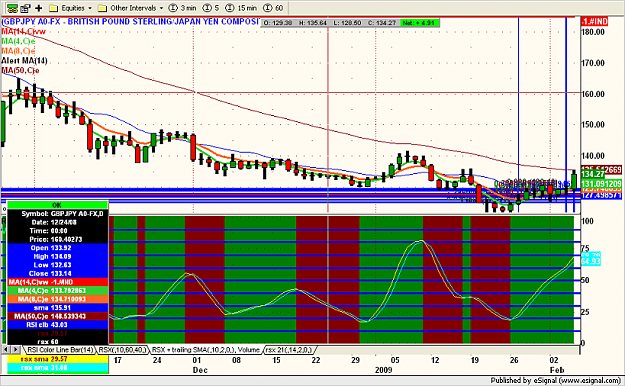Click the Dec month label on time axis

(200, 370)
